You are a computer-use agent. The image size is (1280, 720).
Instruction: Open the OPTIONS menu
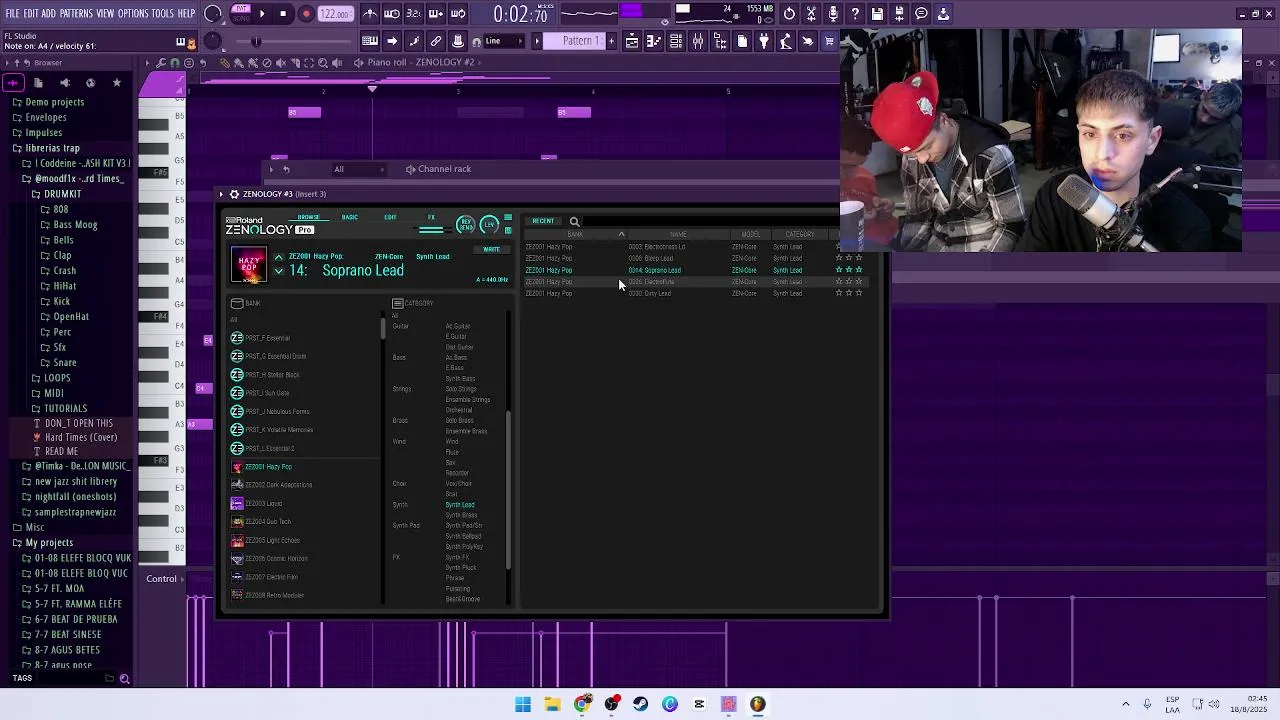133,13
